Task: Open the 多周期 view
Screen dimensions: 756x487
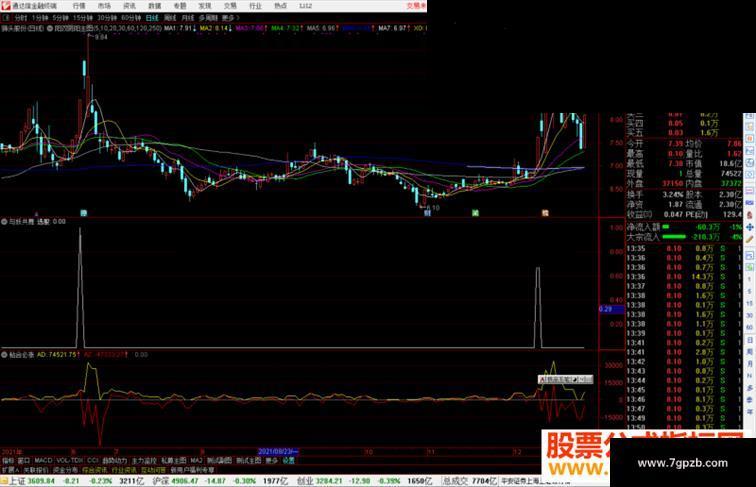Action: [x=208, y=18]
